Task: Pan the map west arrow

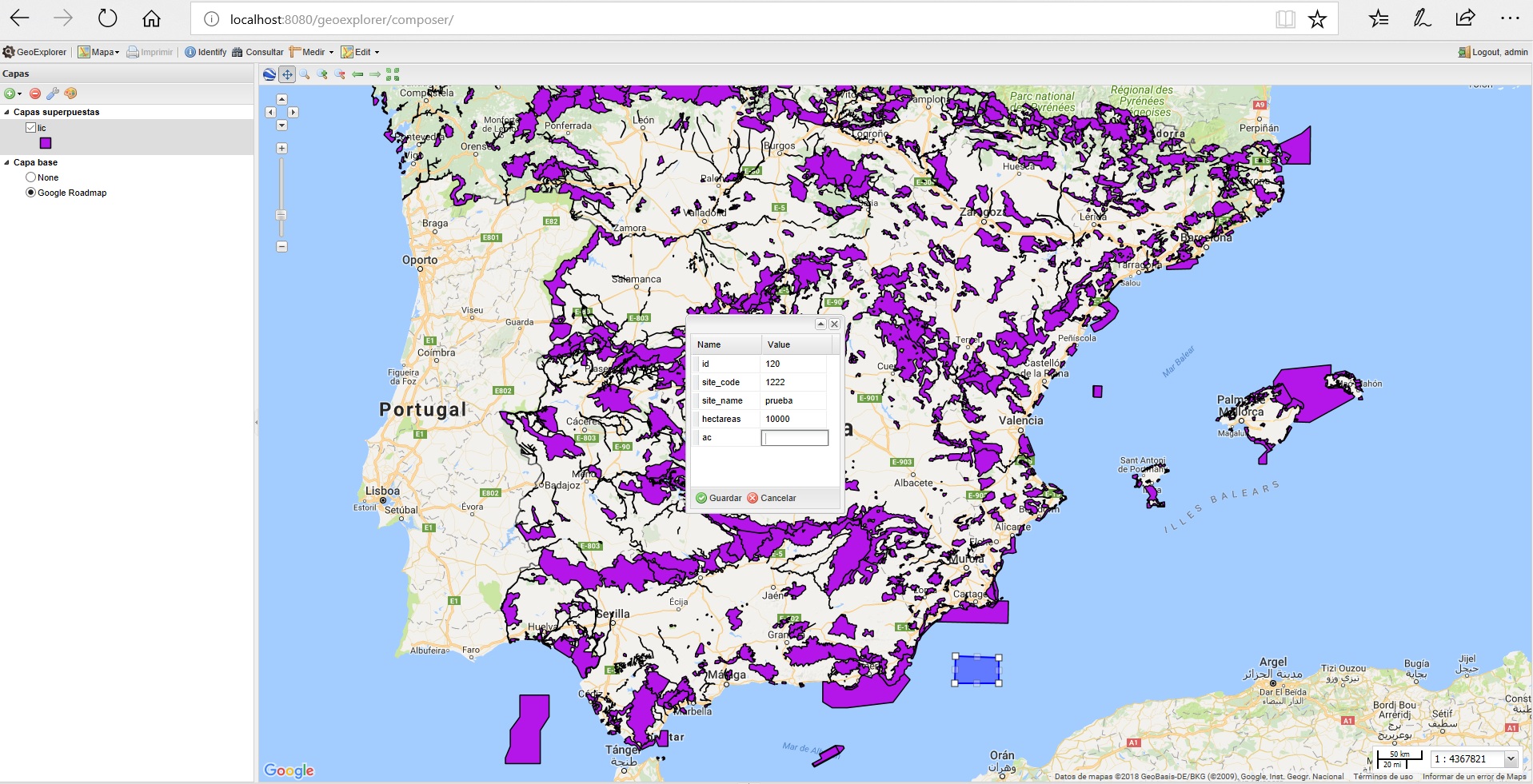Action: [270, 112]
